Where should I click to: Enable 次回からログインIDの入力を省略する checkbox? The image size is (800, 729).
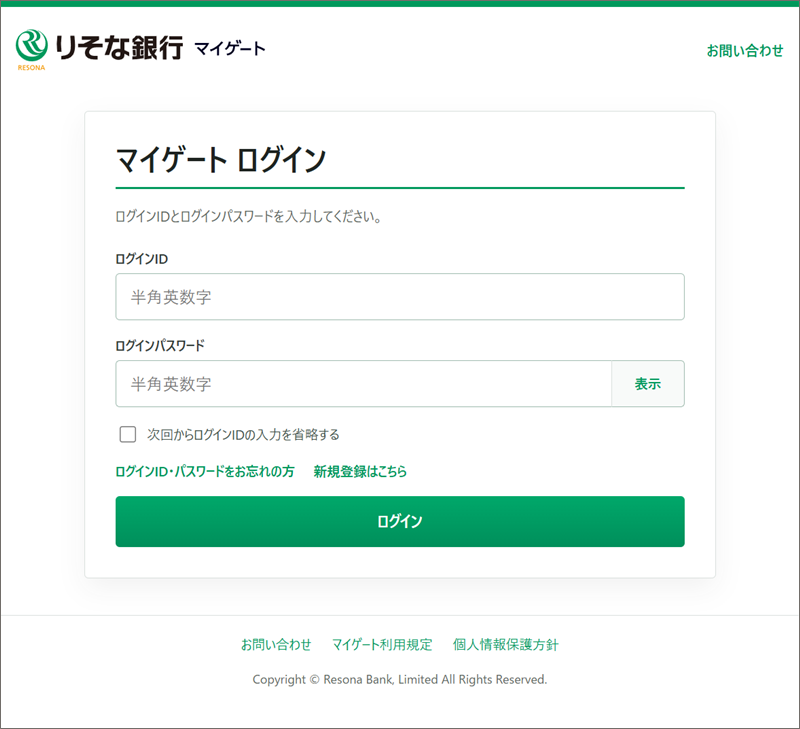128,434
